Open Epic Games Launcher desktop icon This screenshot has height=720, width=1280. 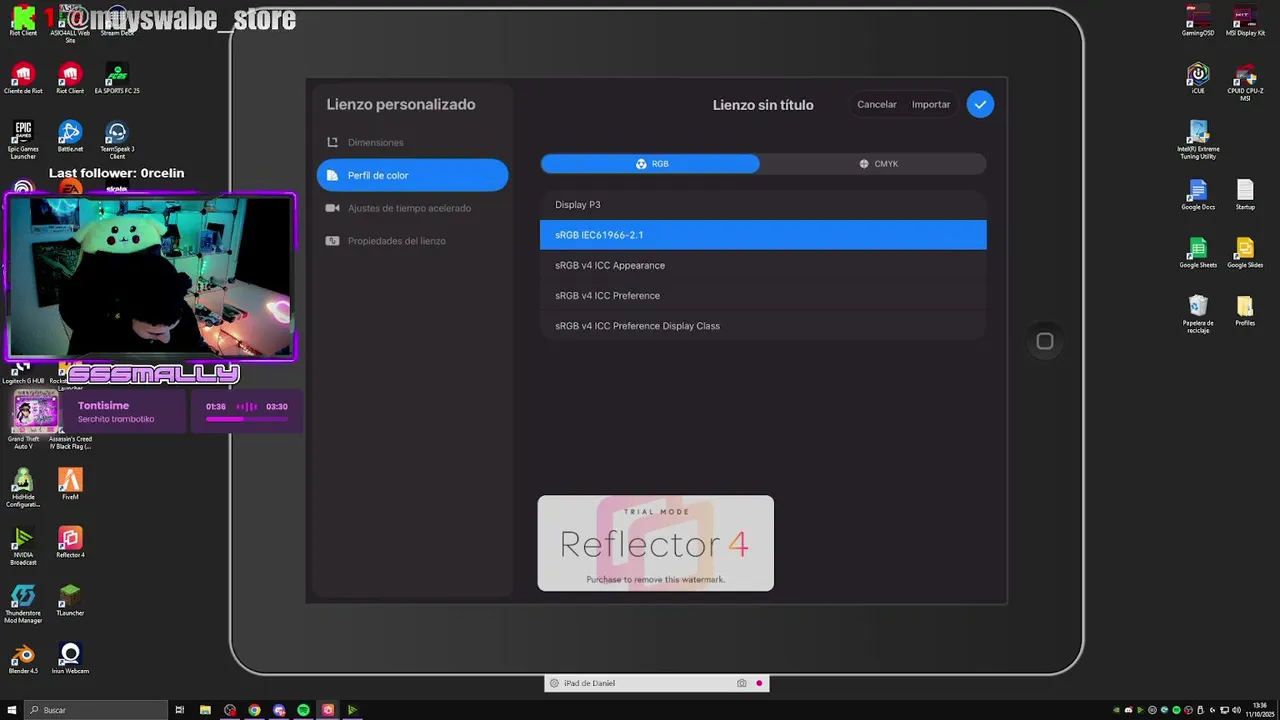[23, 139]
